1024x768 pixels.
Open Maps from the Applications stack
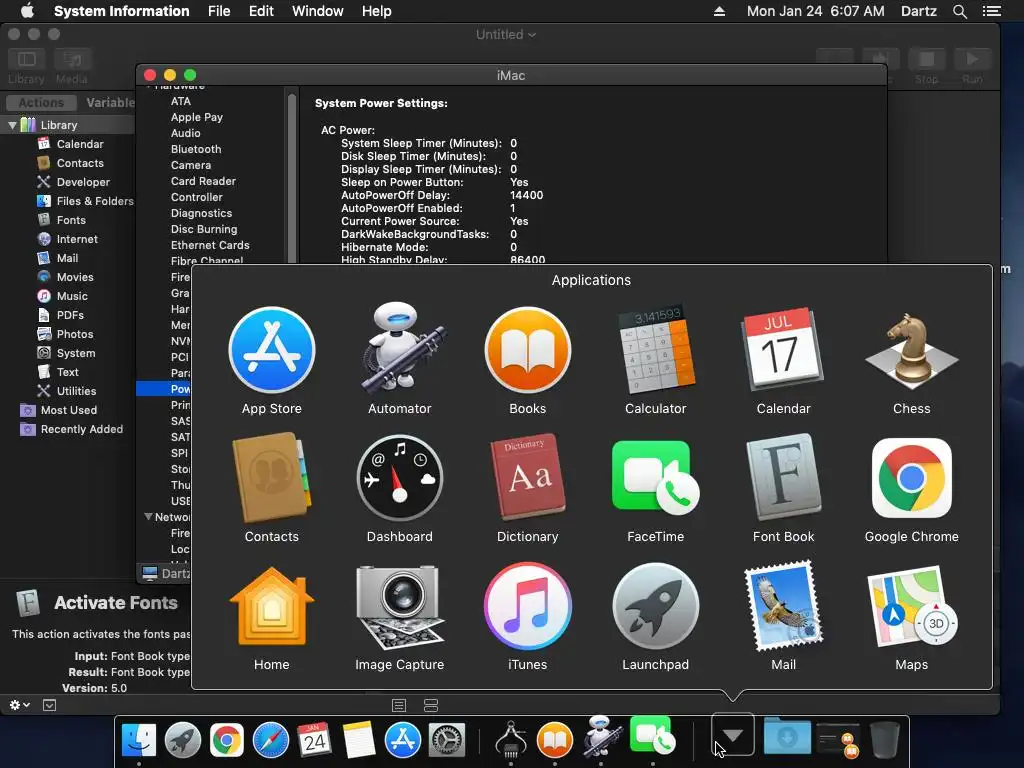912,606
